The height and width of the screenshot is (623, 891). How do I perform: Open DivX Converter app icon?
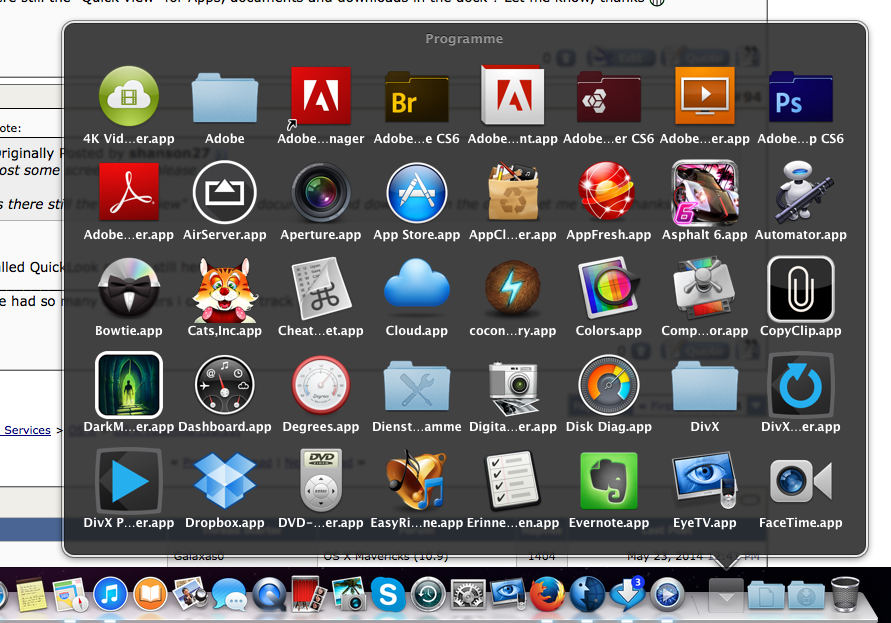(x=801, y=385)
